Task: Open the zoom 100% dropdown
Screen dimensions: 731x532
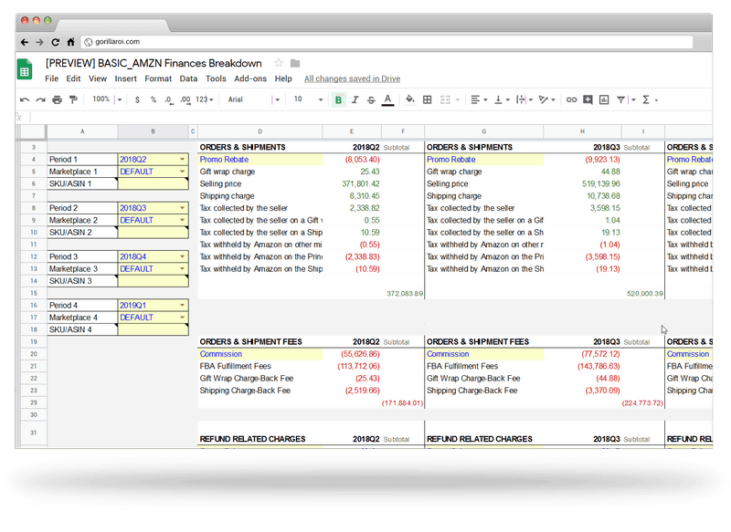Action: tap(107, 99)
